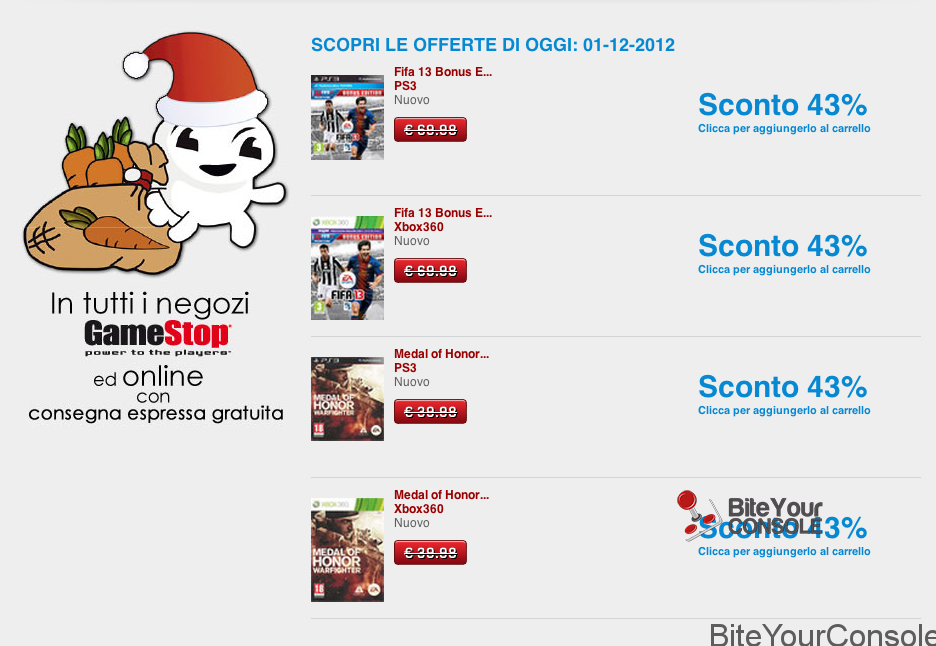Click Sconto 43% for Medal of Honor PS3
Screen dimensions: 936x646
(x=783, y=387)
